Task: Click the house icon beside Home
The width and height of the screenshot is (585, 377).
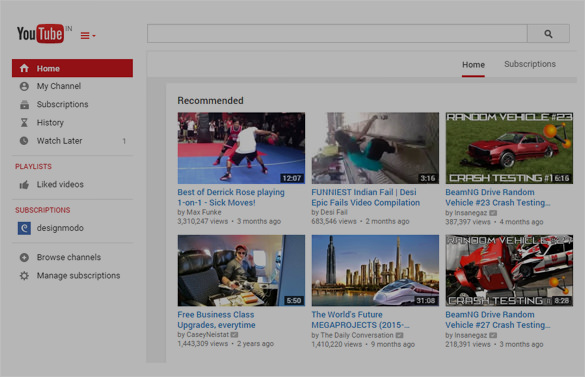Action: tap(24, 68)
